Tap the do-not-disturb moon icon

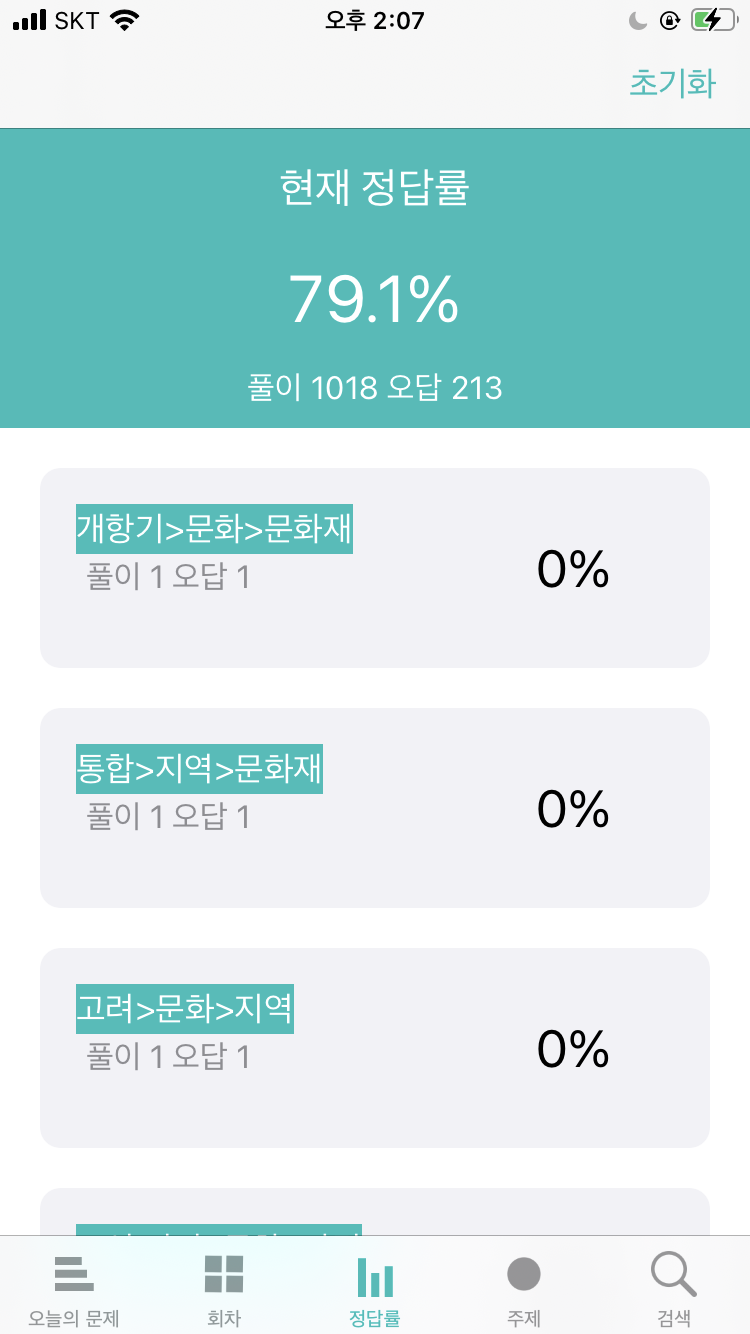tap(638, 19)
